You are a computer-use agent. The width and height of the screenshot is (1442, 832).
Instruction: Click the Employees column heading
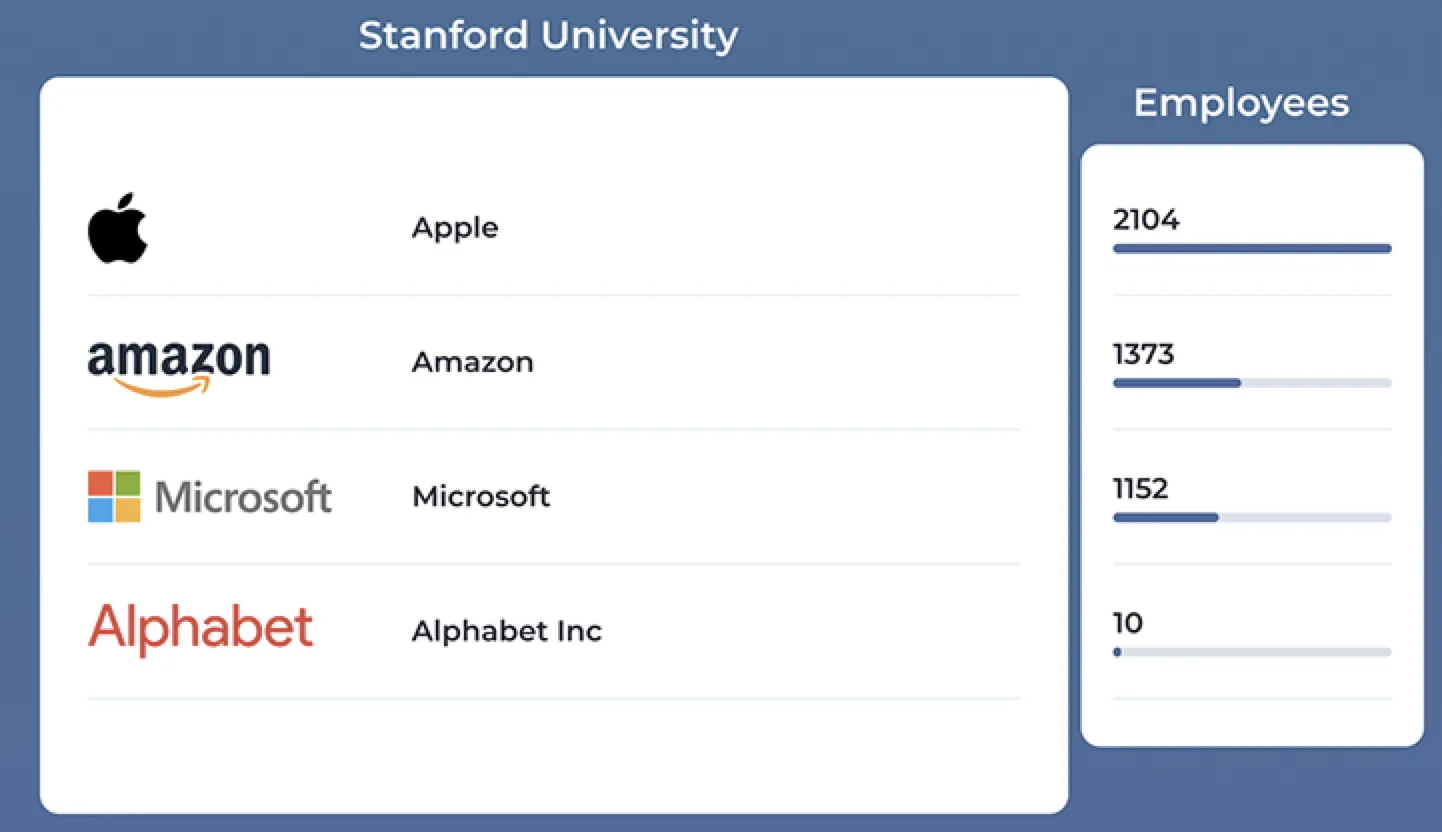click(1241, 103)
